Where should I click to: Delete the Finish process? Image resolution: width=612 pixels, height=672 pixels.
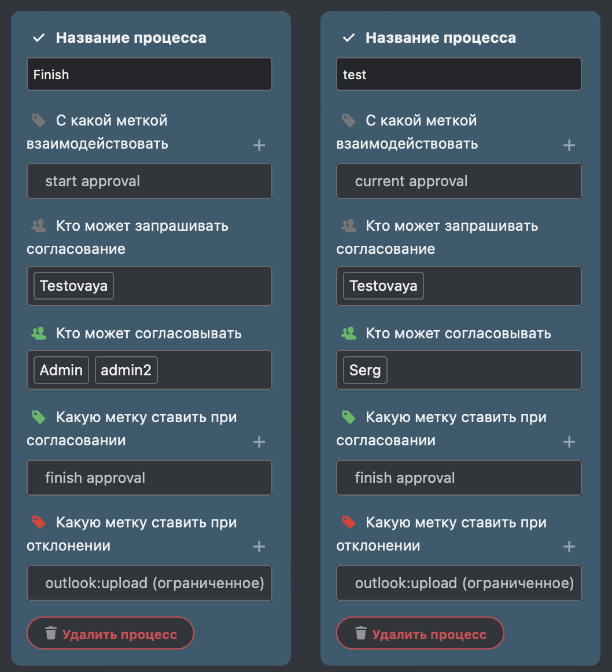click(111, 633)
